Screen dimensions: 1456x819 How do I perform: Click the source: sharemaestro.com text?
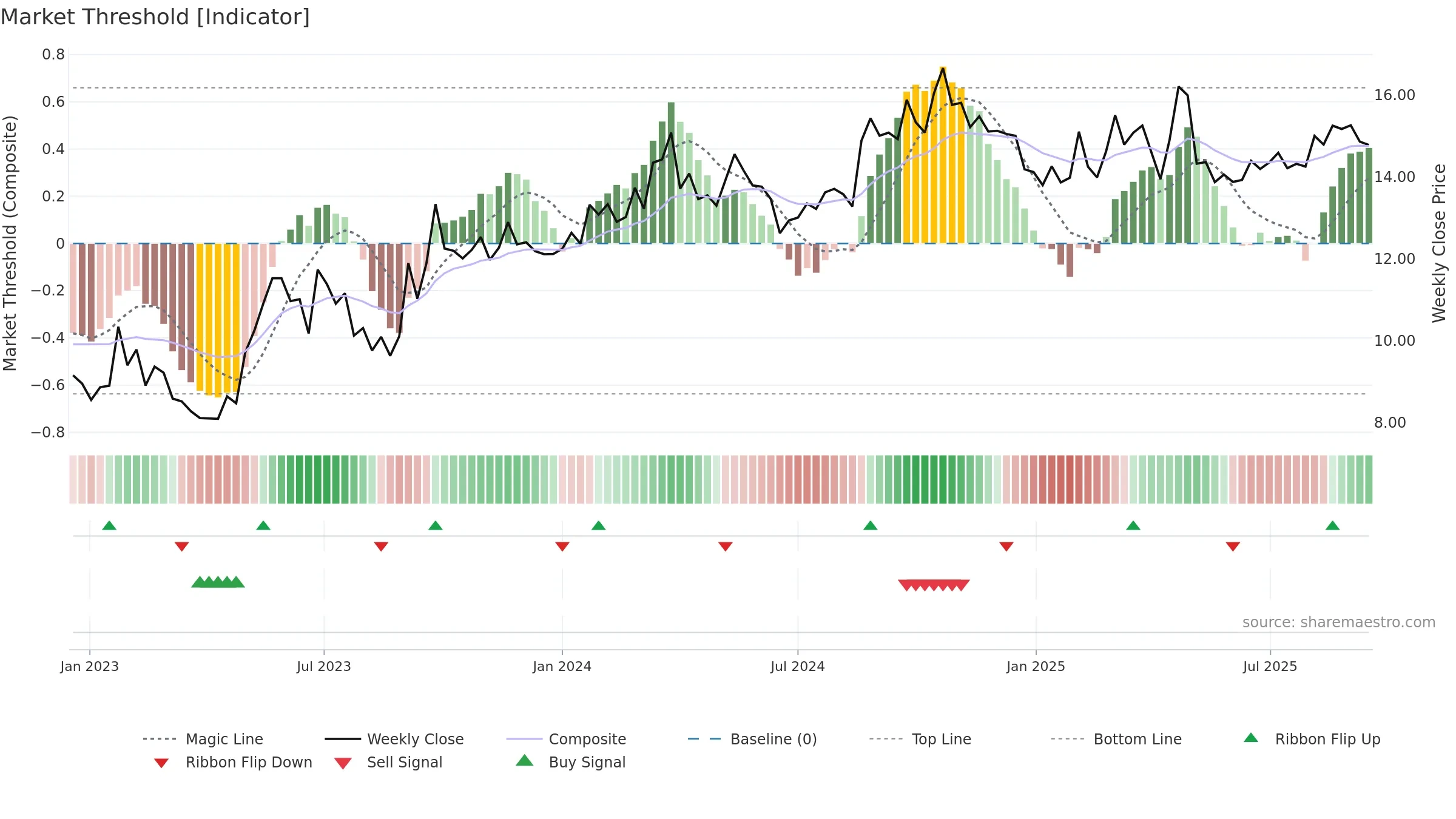tap(1339, 622)
